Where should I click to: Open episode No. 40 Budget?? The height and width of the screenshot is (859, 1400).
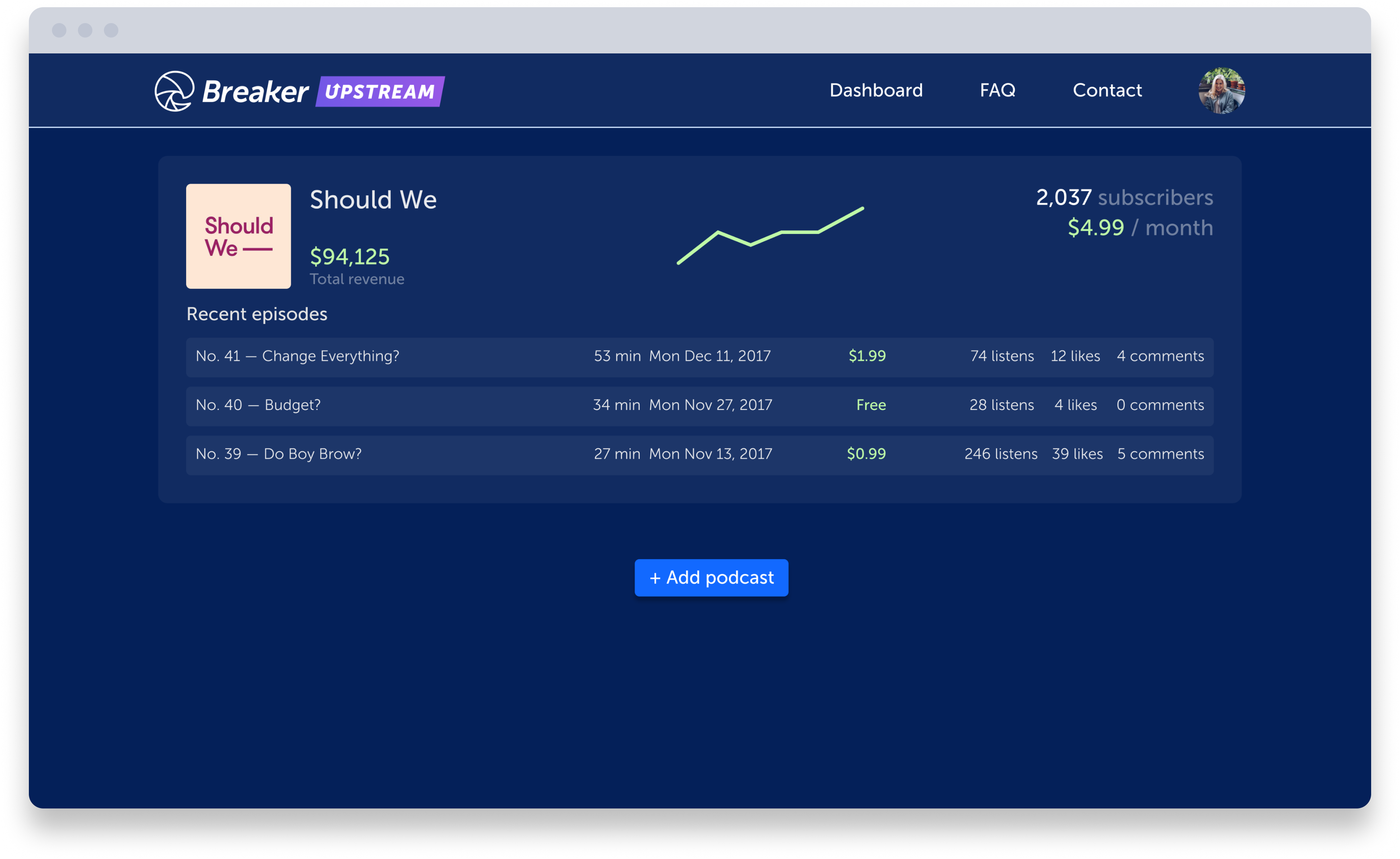[258, 405]
